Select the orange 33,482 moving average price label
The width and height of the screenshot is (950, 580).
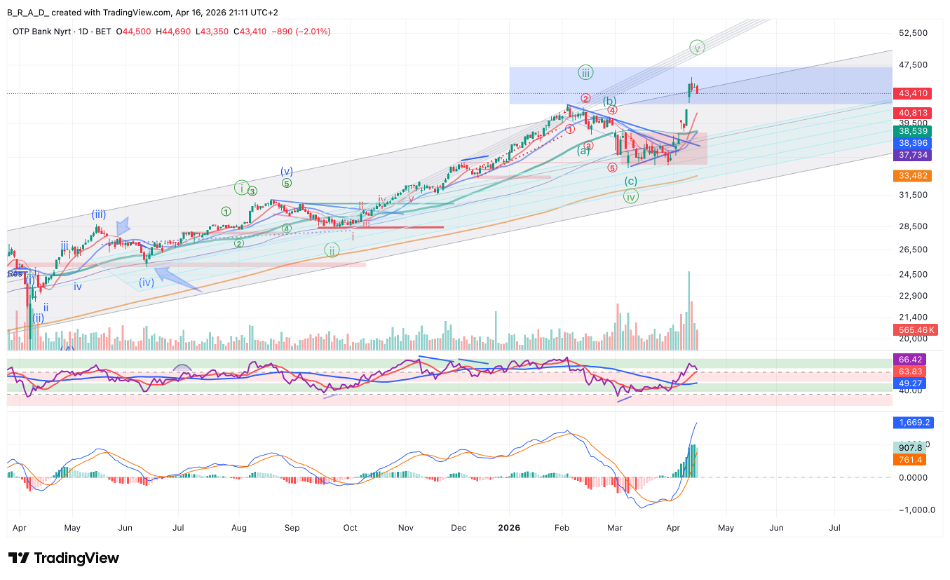tap(910, 176)
